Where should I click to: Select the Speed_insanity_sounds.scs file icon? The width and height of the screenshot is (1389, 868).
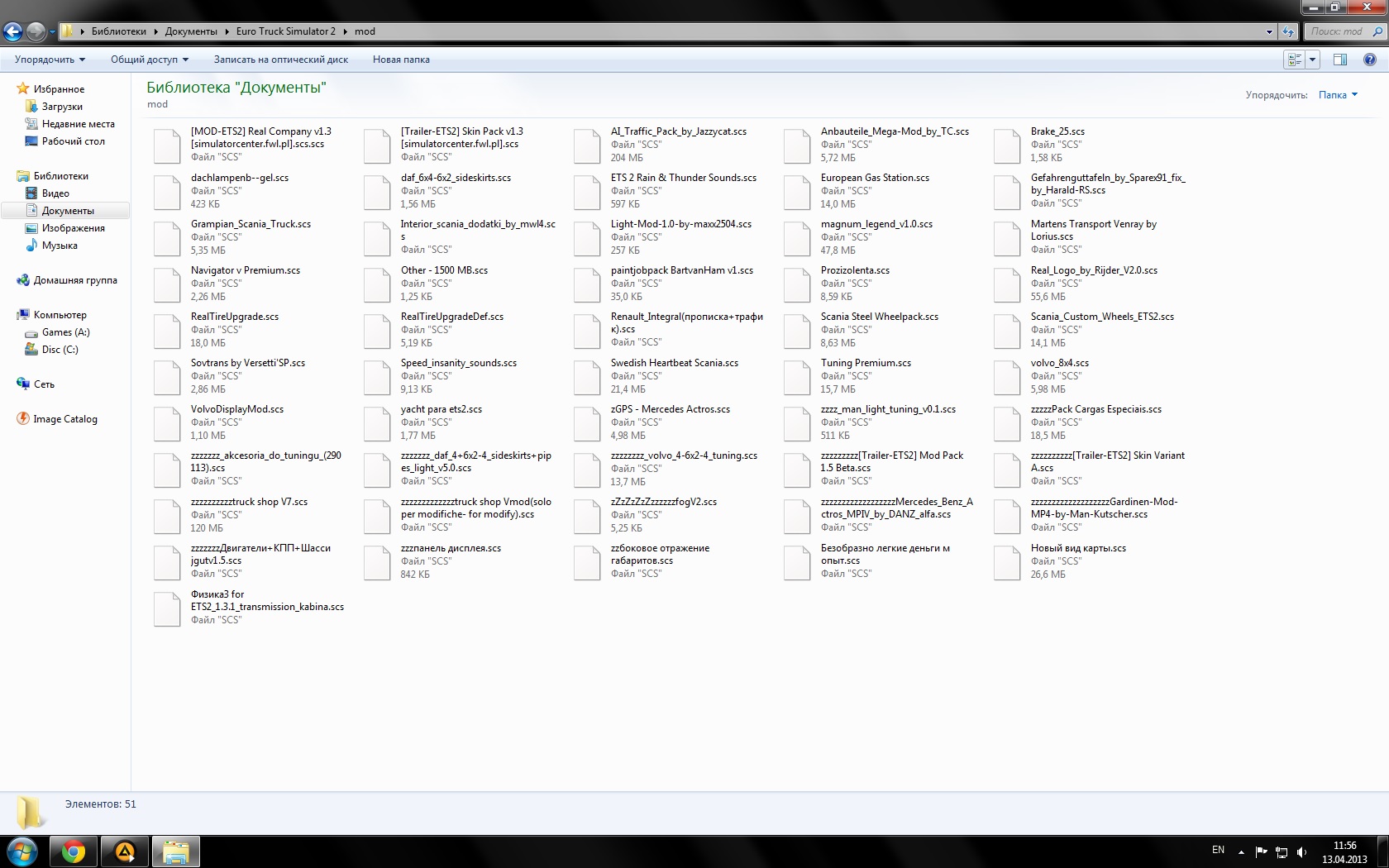click(x=377, y=377)
